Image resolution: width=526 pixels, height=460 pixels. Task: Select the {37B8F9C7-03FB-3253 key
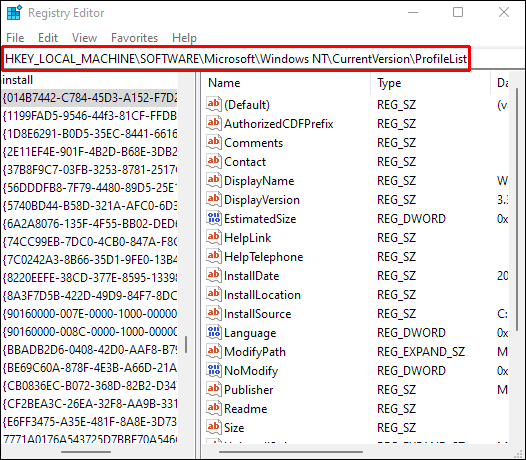click(x=89, y=170)
